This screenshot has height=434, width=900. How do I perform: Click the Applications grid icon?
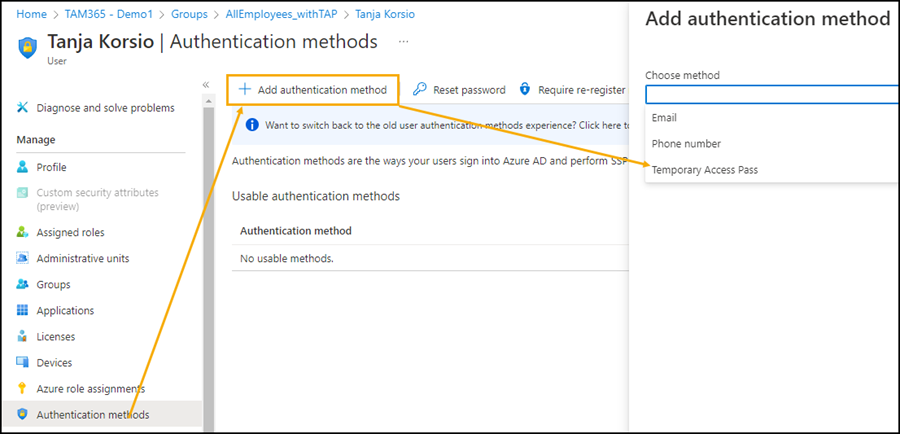(x=22, y=311)
